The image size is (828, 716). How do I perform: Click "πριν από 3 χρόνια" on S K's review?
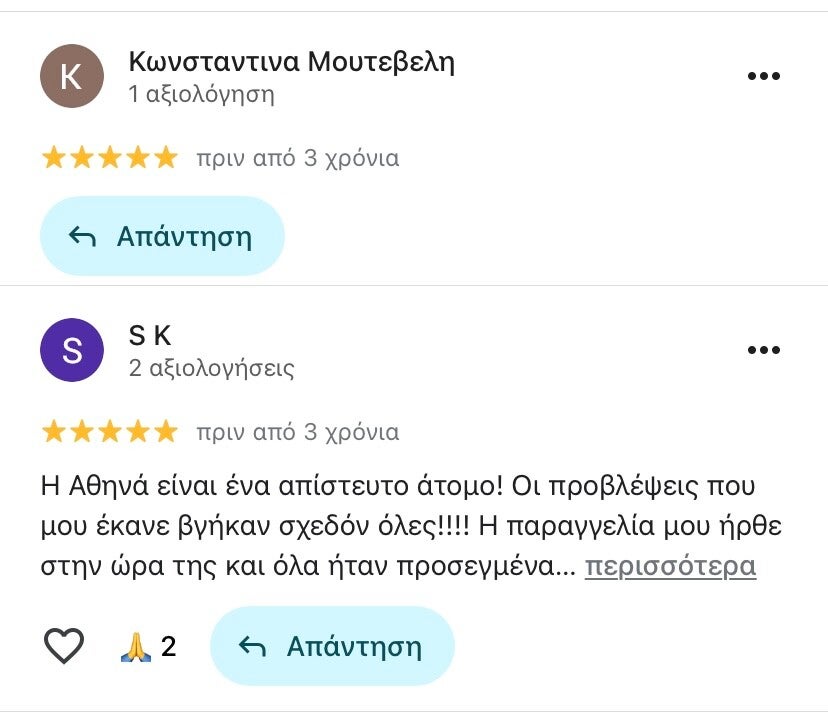click(x=297, y=432)
